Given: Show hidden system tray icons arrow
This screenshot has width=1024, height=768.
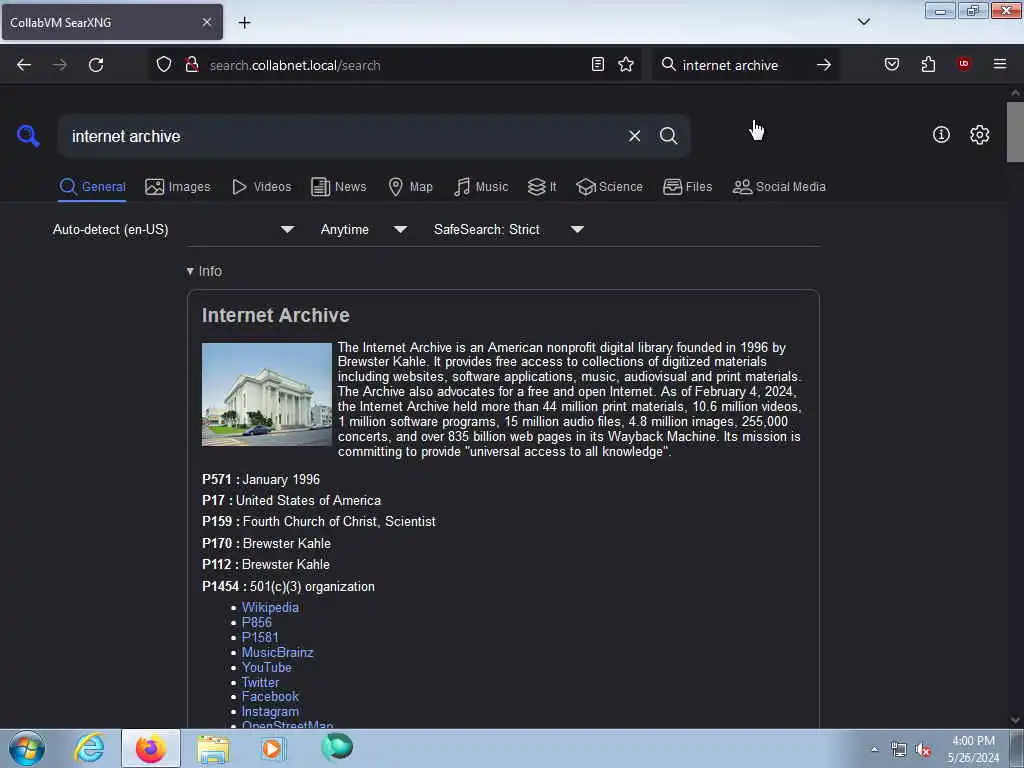Looking at the screenshot, I should click(x=874, y=749).
